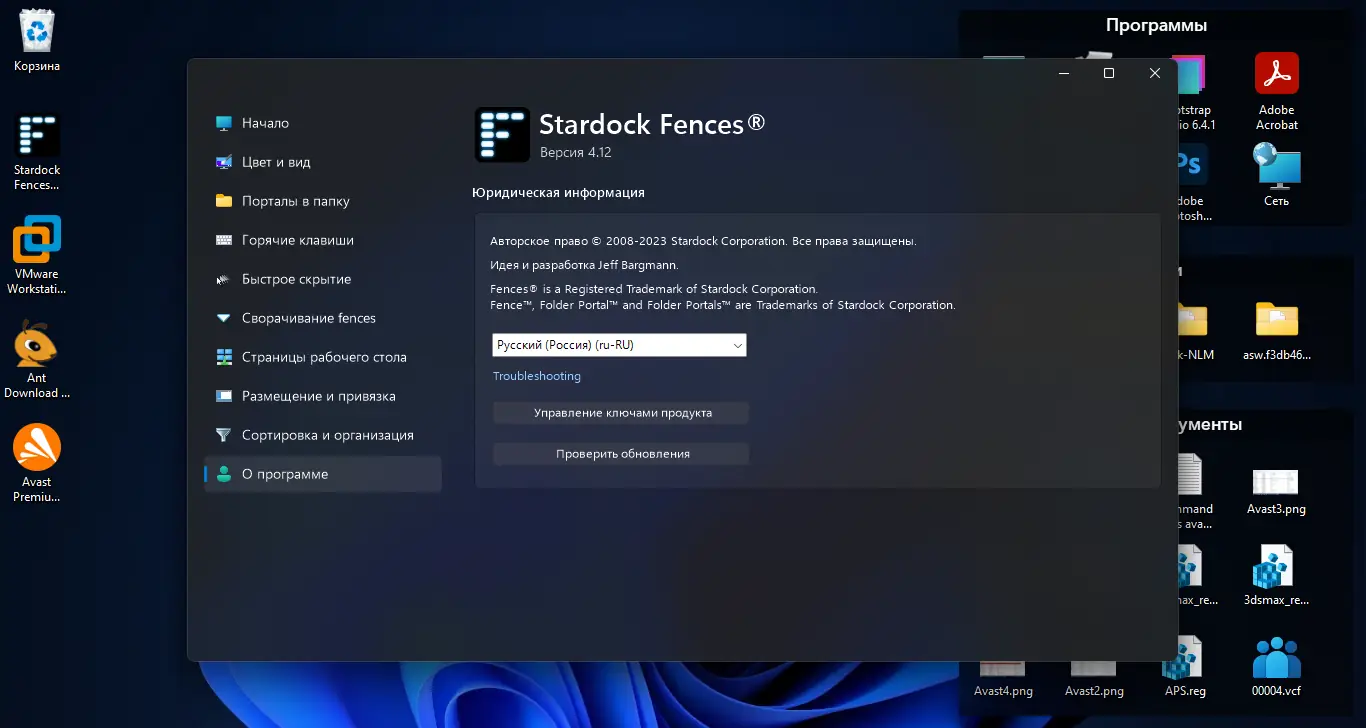Select Ant Download Manager desktop icon
The width and height of the screenshot is (1366, 728).
pos(37,360)
